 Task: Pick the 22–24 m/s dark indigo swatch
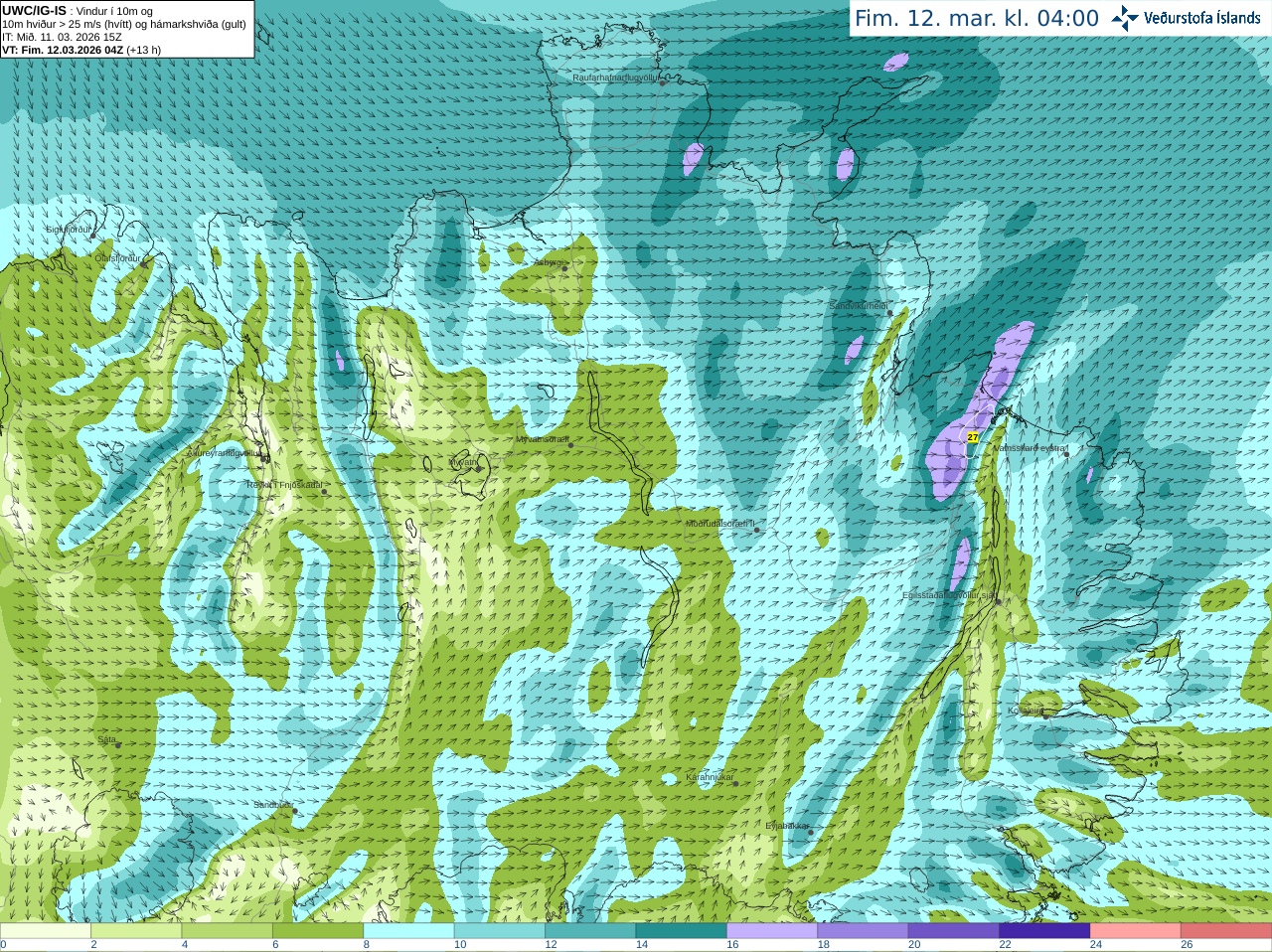pyautogui.click(x=1045, y=931)
